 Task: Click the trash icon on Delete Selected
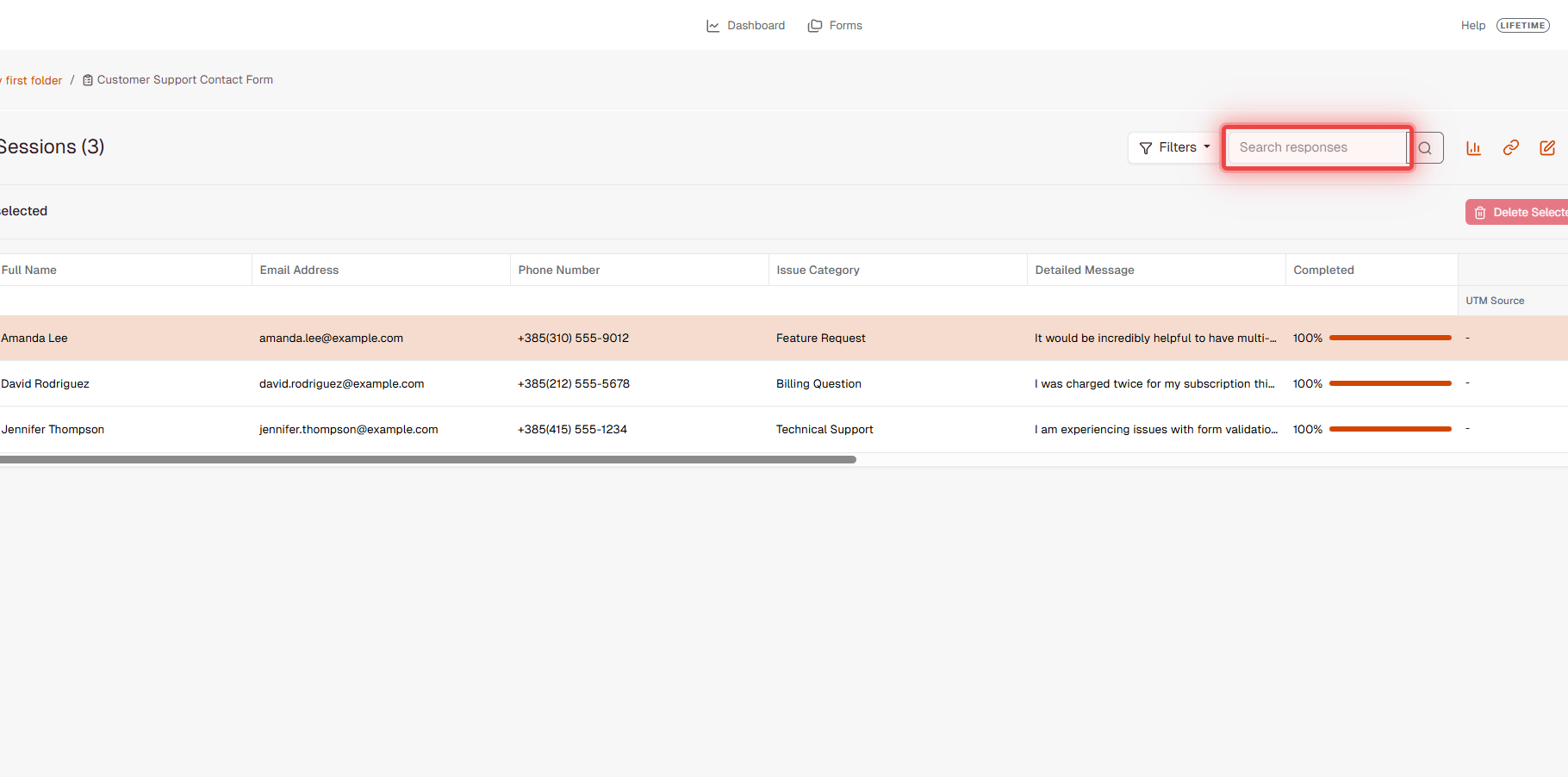click(1480, 212)
